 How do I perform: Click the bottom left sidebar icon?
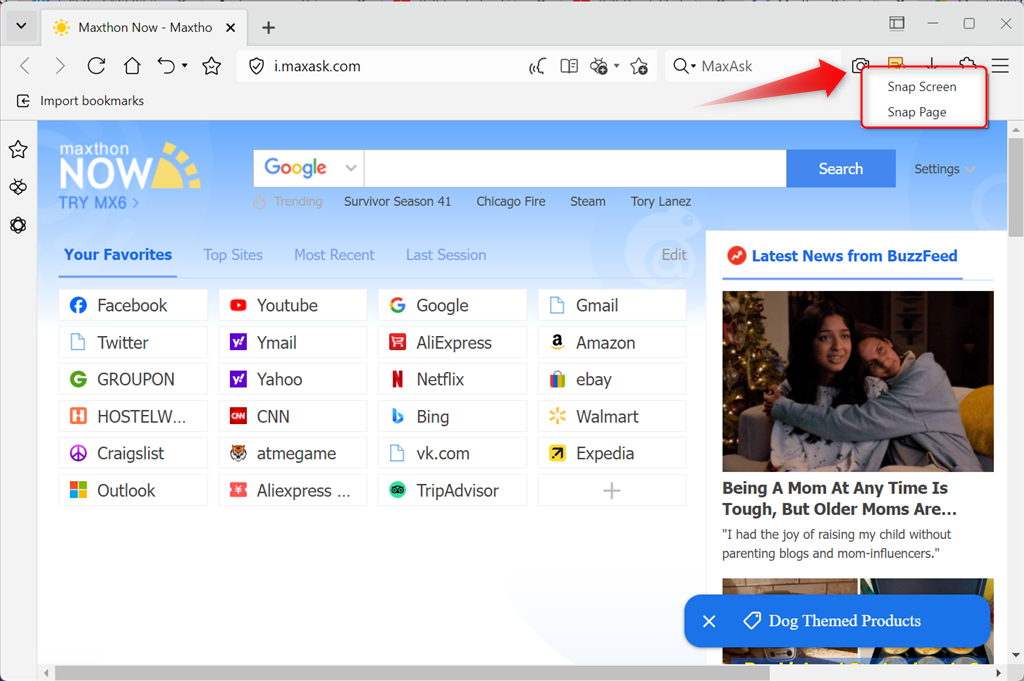pos(18,225)
